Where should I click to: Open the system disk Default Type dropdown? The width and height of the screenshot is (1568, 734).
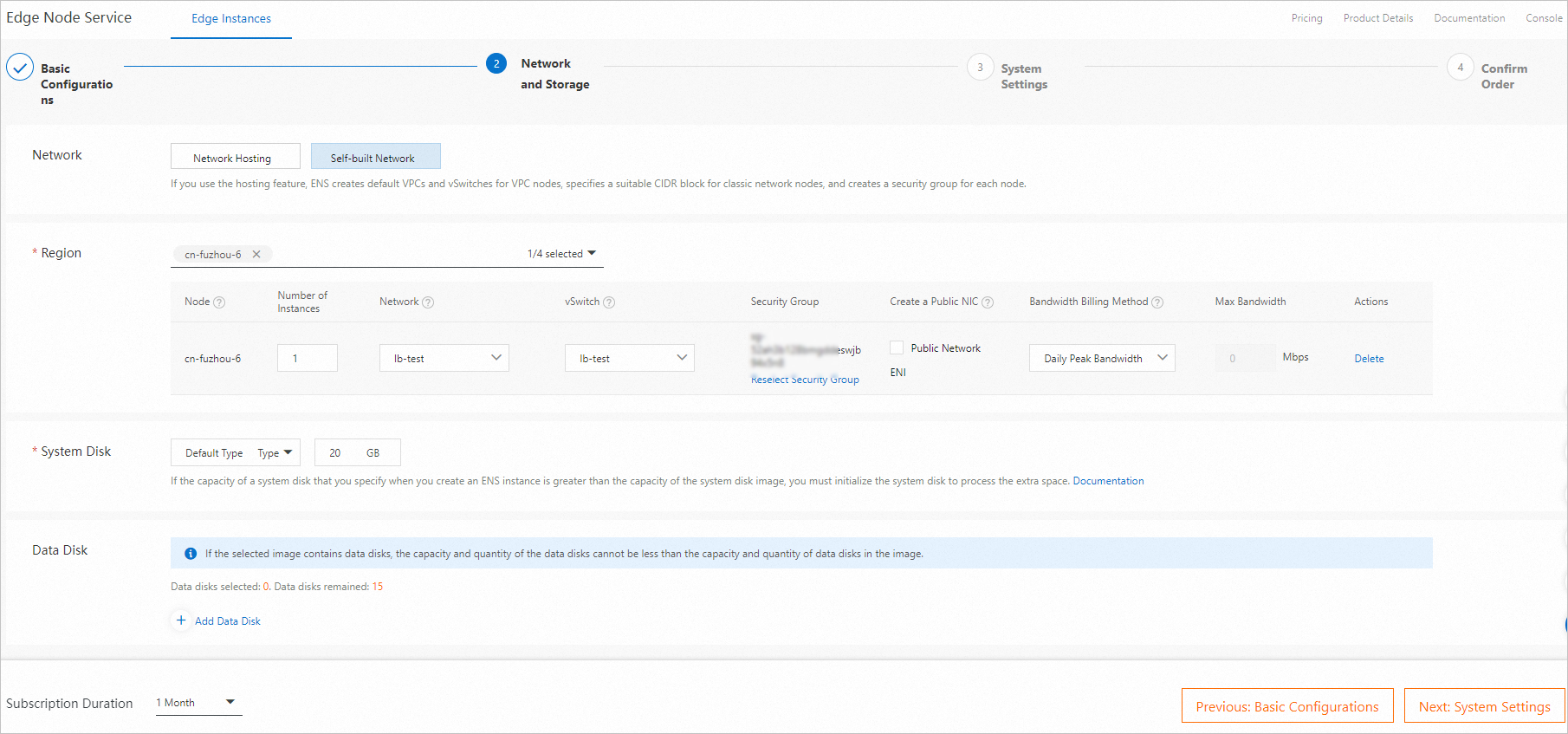point(236,452)
